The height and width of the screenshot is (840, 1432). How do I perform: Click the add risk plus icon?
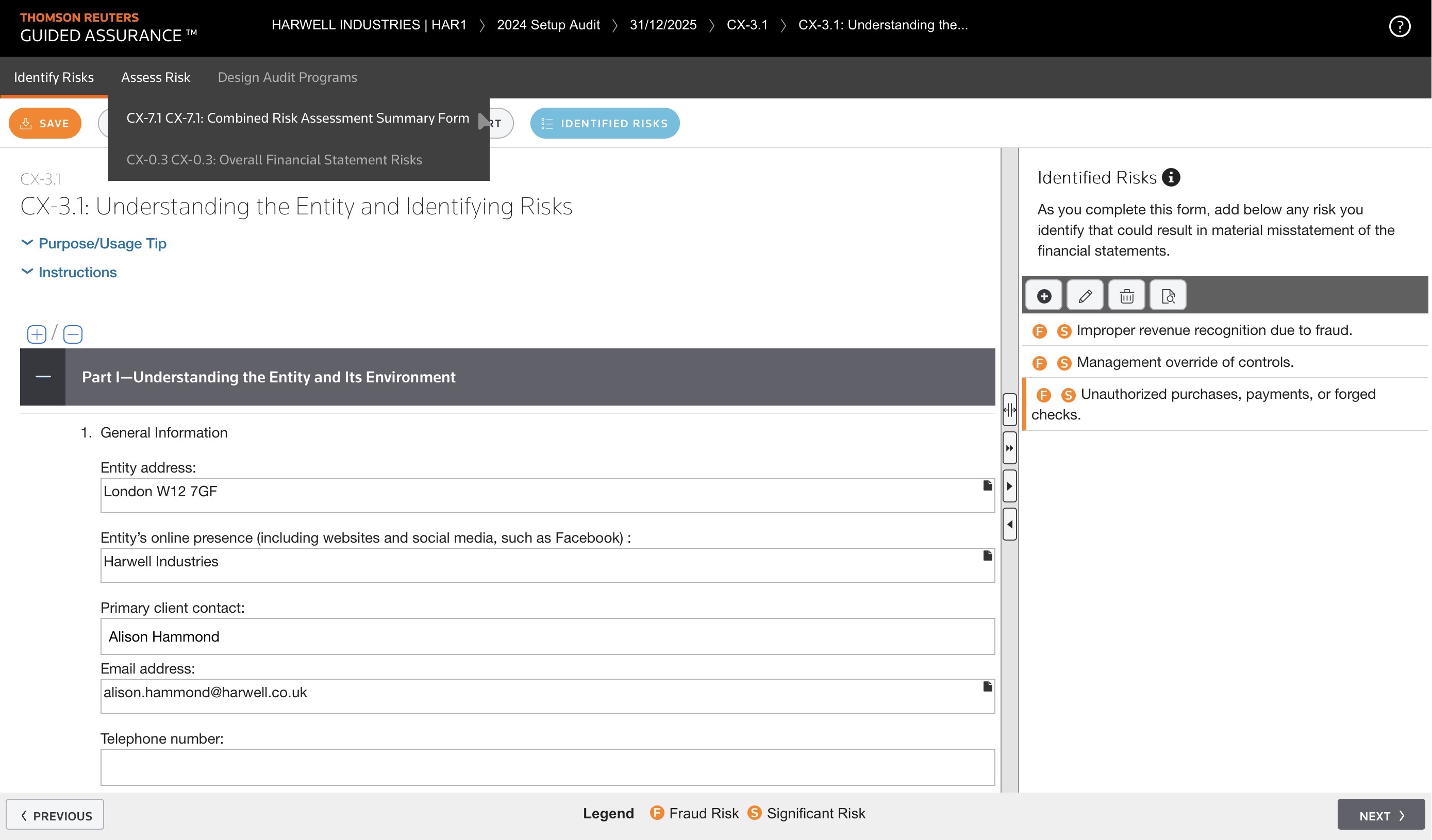tap(1044, 295)
